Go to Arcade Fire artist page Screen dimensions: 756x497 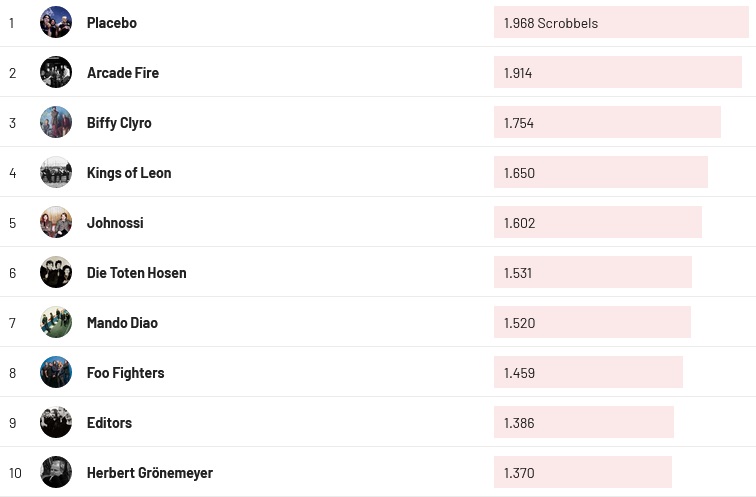pyautogui.click(x=123, y=72)
